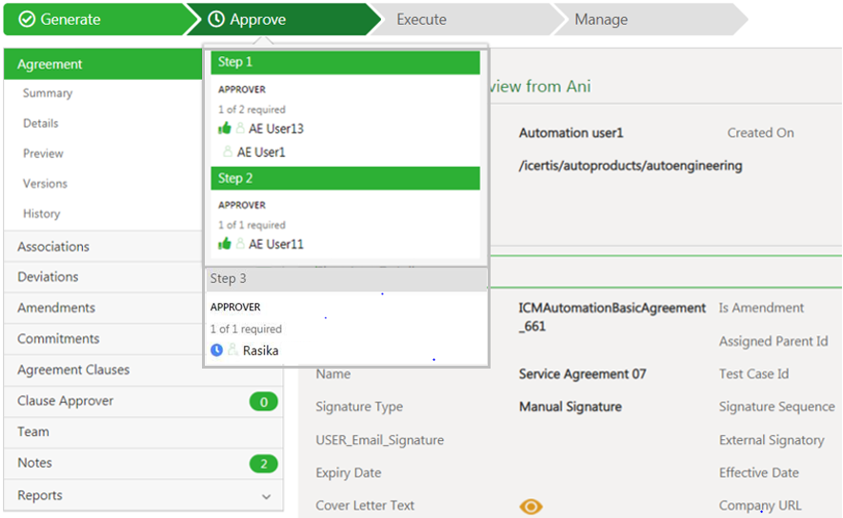The image size is (843, 518).
Task: Click the Clause Approver count badge
Action: [x=263, y=402]
